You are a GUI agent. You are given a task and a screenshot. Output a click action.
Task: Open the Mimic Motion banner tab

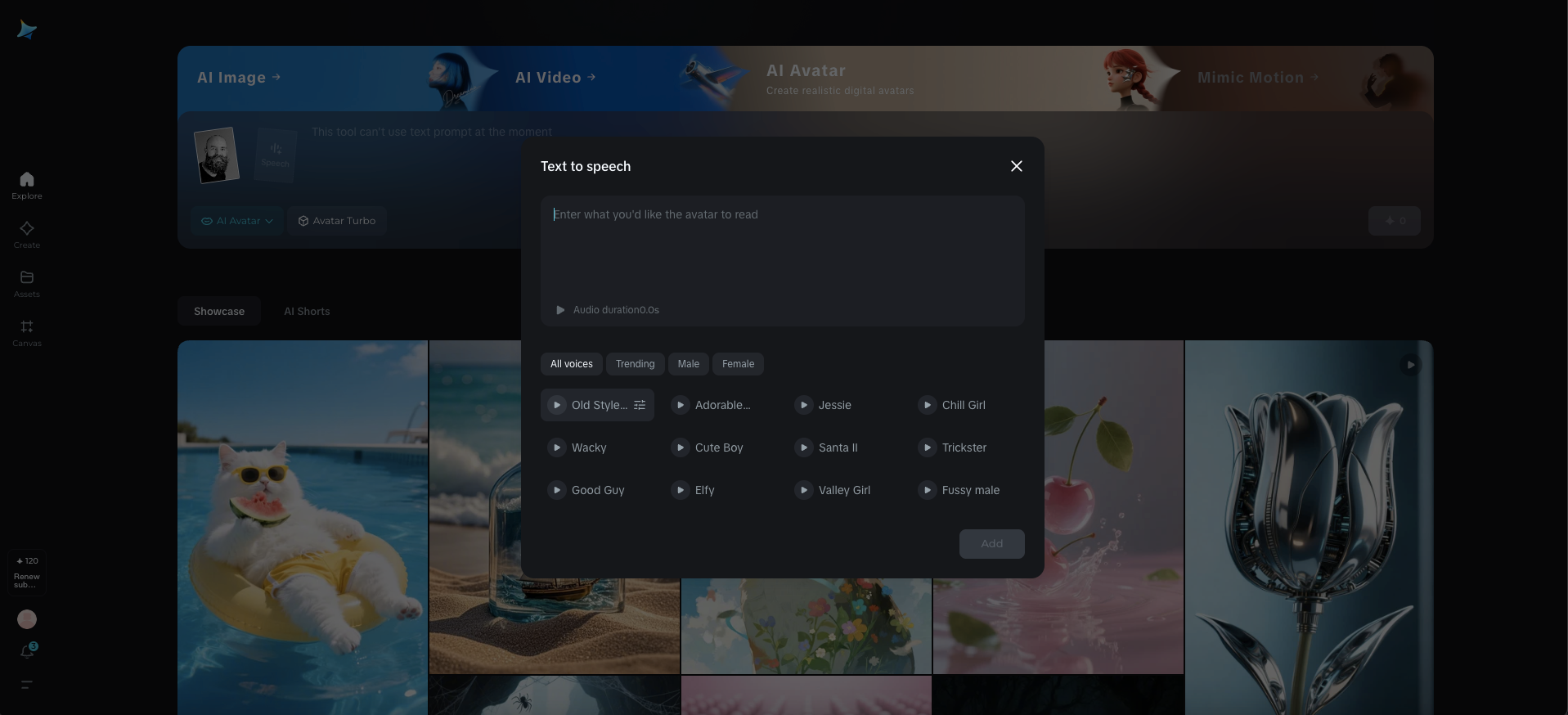click(x=1258, y=78)
